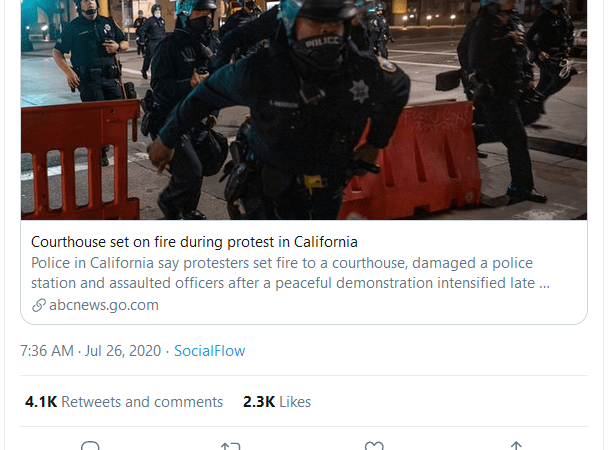Click the chain link icon beside abcnews.go.com
The height and width of the screenshot is (450, 608).
(39, 305)
